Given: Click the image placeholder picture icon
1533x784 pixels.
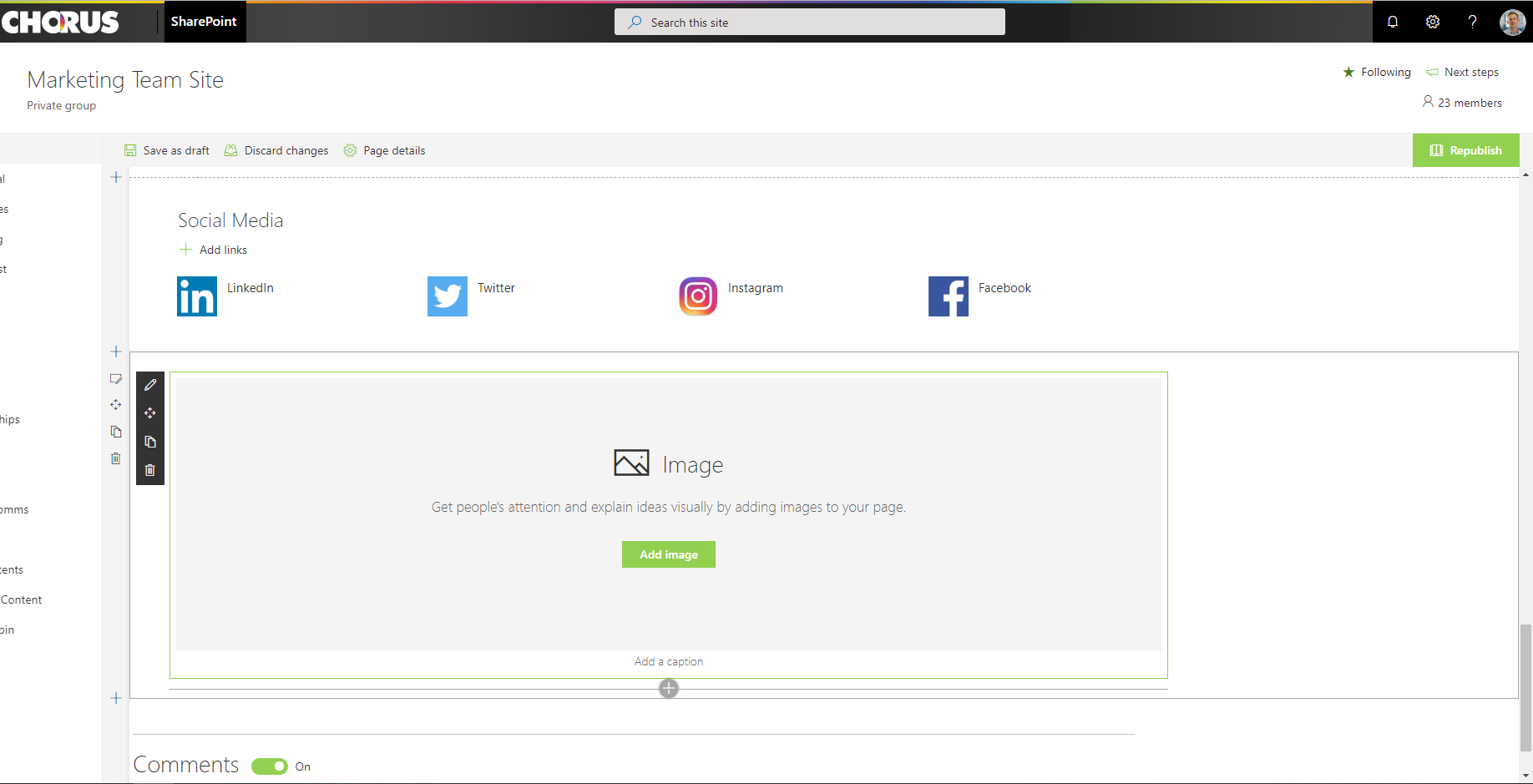Looking at the screenshot, I should point(631,463).
